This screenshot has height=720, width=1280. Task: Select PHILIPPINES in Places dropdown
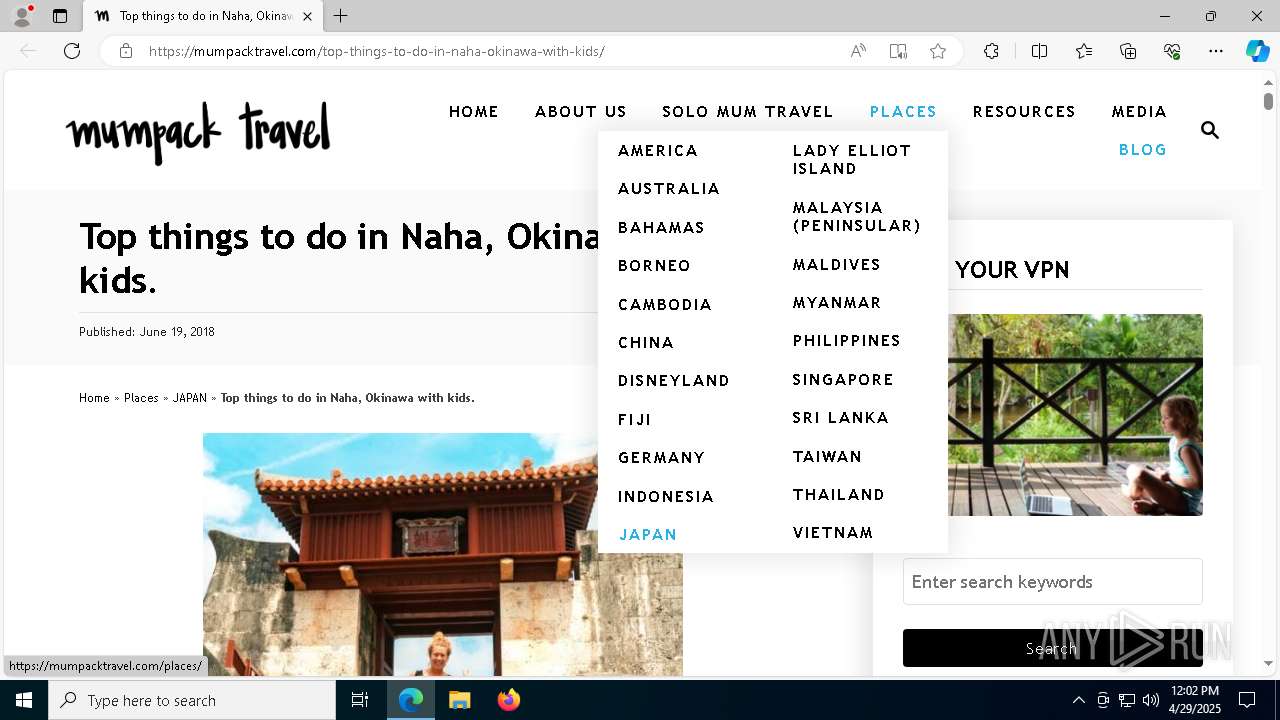[847, 341]
